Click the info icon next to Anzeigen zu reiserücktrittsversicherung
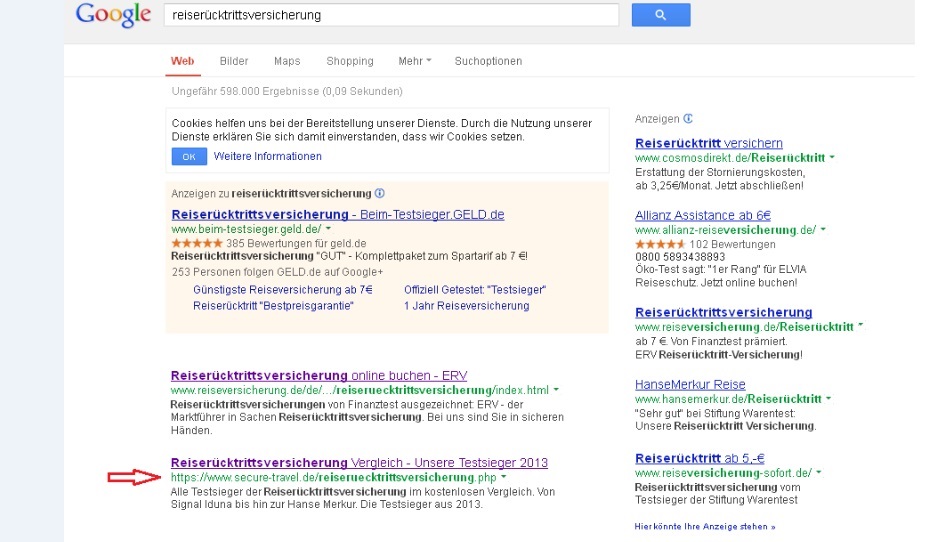Image resolution: width=932 pixels, height=542 pixels. [379, 193]
